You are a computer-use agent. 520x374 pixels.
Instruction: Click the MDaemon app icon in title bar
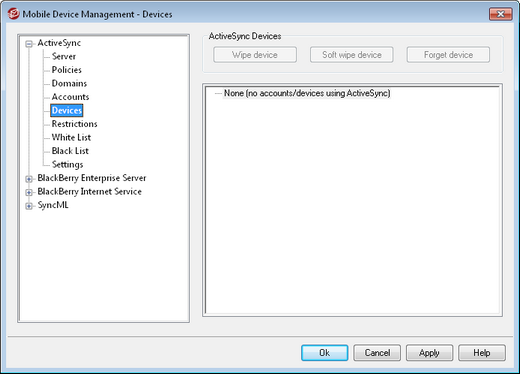click(x=13, y=14)
